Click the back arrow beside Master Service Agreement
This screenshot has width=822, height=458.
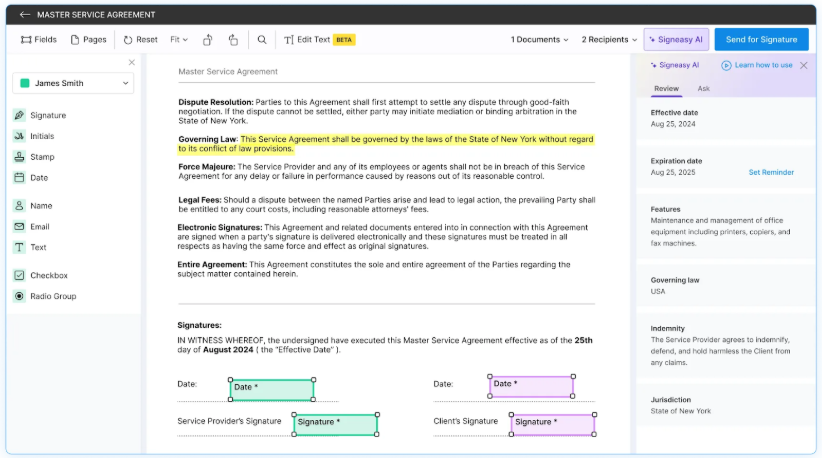click(x=25, y=15)
